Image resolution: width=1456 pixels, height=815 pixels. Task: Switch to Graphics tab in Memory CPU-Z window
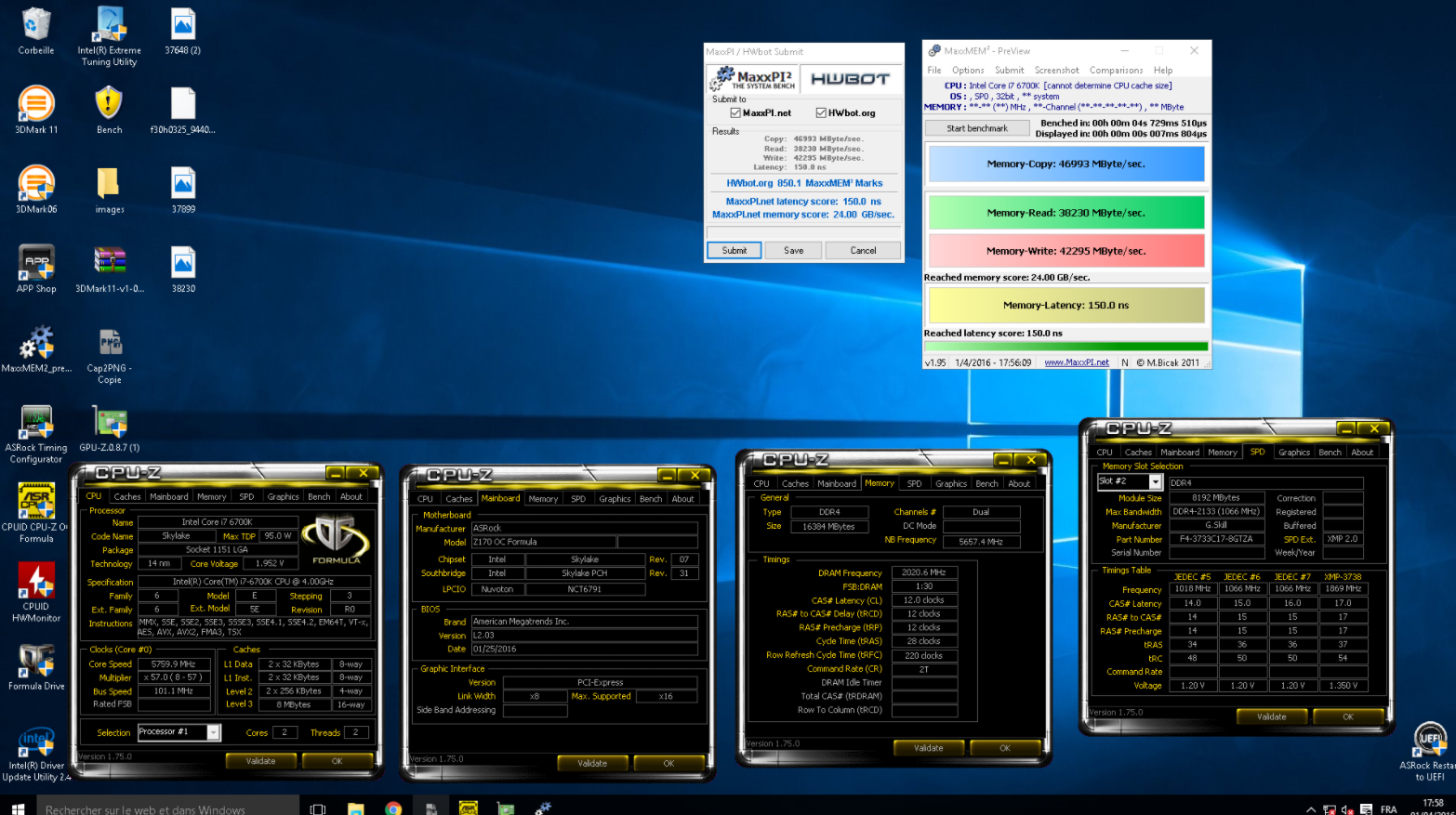point(951,483)
